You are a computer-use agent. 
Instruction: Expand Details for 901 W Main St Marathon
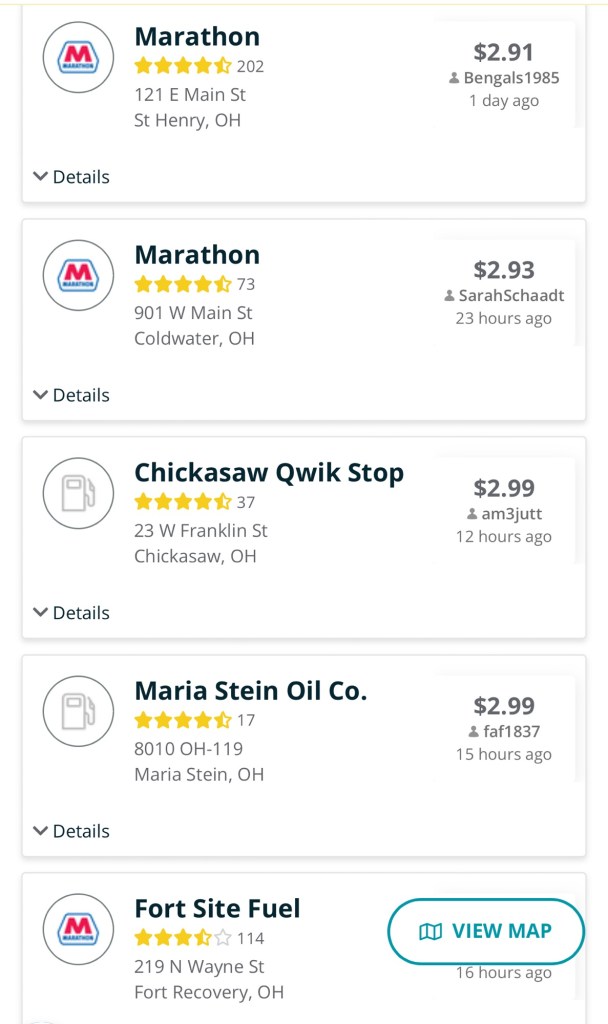[71, 395]
